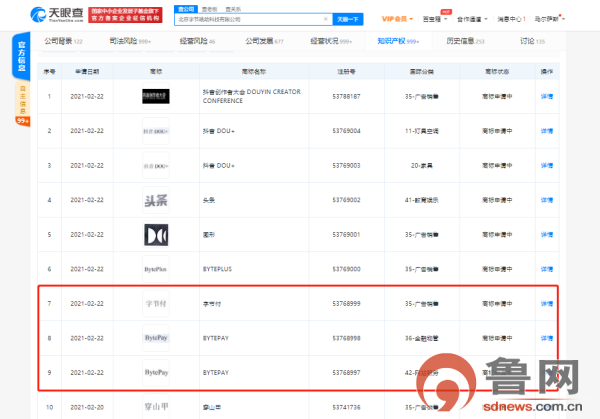This screenshot has height=419, width=600.
Task: Click the Douyin Creator Conference trademark image
Action: point(156,96)
